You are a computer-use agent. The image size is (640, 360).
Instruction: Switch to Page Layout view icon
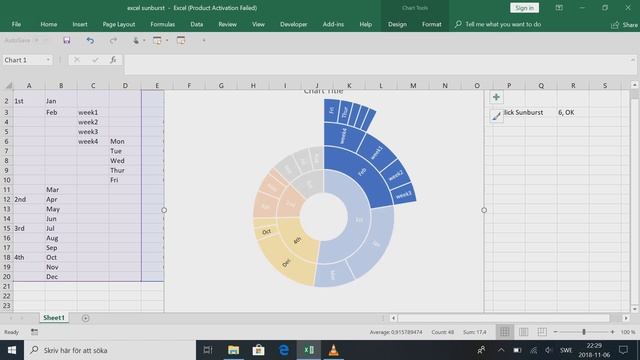pyautogui.click(x=523, y=332)
